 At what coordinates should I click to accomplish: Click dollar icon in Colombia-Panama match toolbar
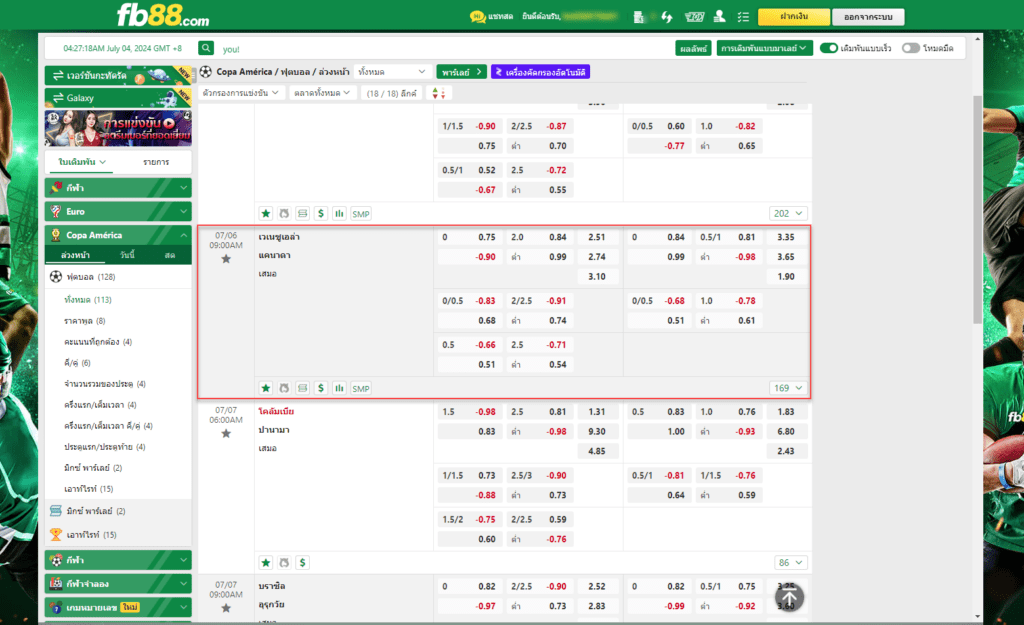click(x=302, y=562)
